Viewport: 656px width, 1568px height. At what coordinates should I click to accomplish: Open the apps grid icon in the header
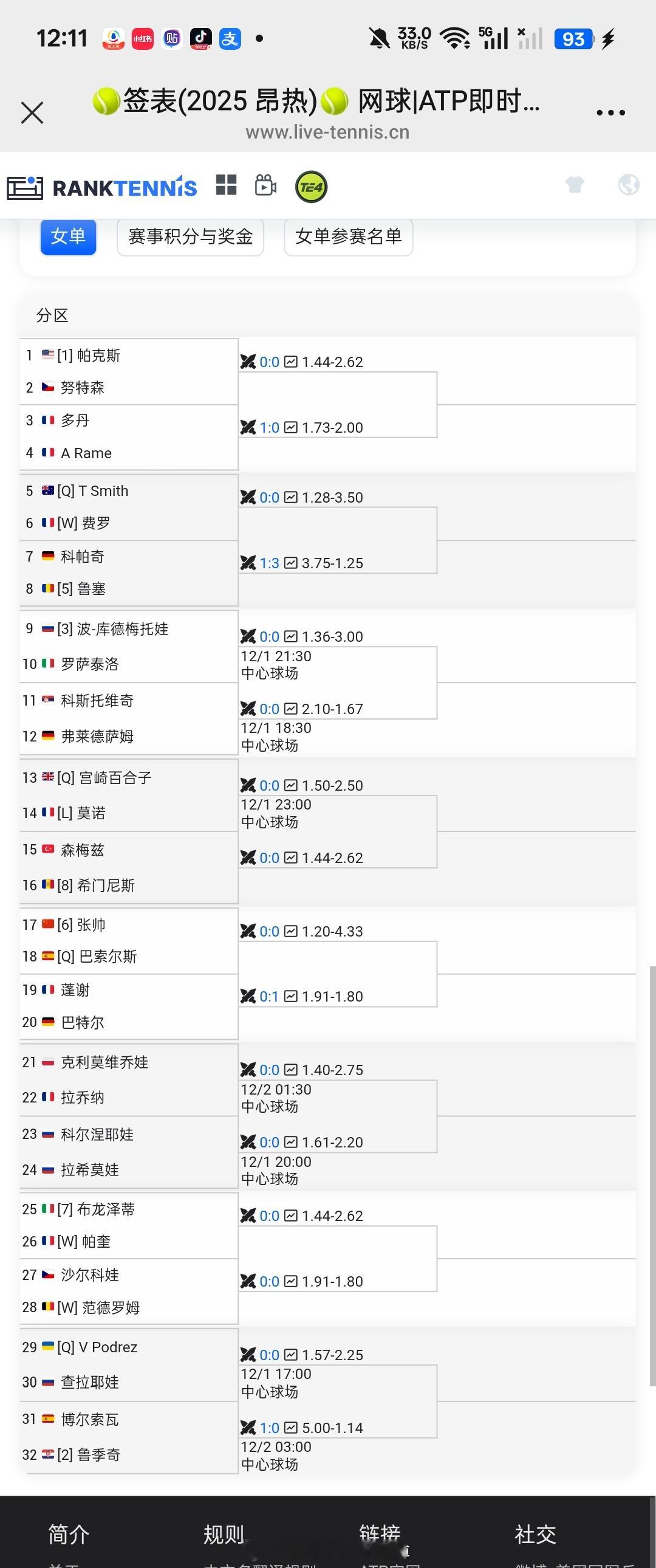coord(226,185)
